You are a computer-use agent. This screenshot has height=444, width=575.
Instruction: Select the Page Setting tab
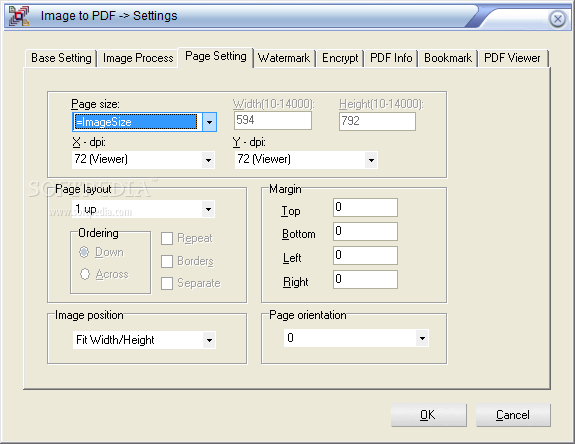pos(216,56)
